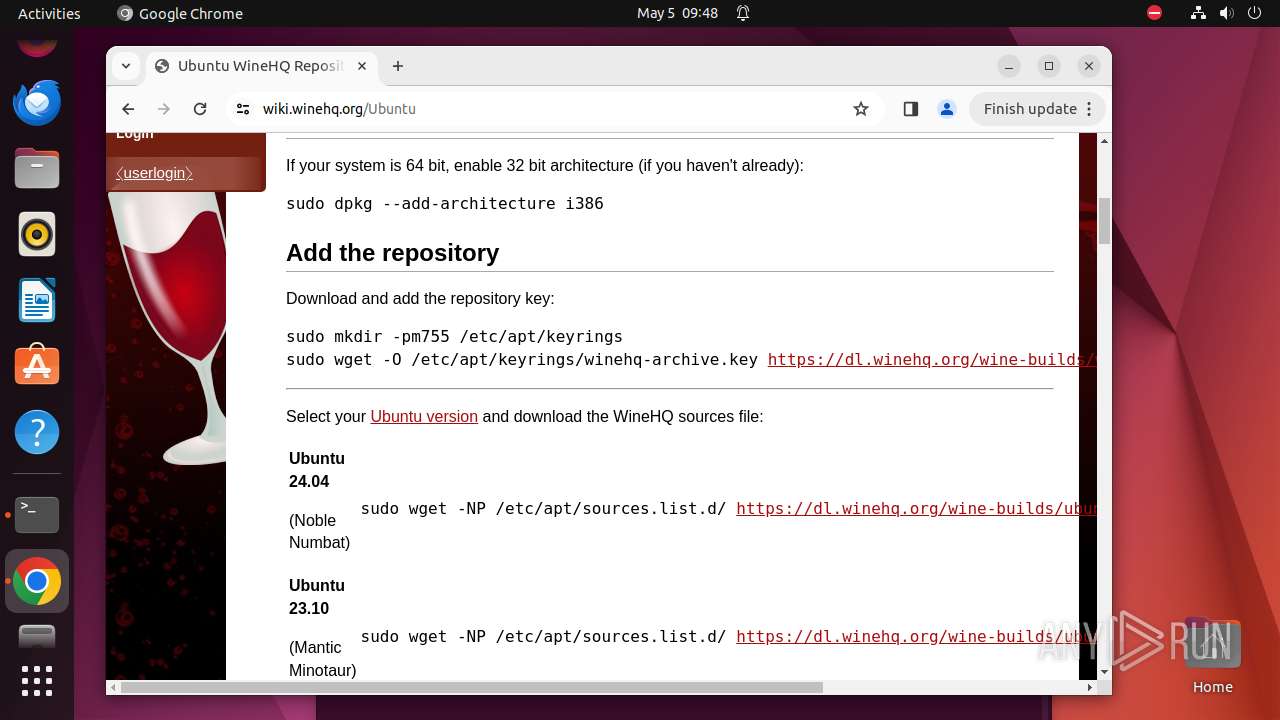The image size is (1280, 720).
Task: Click the Google Chrome dock icon
Action: tap(37, 581)
